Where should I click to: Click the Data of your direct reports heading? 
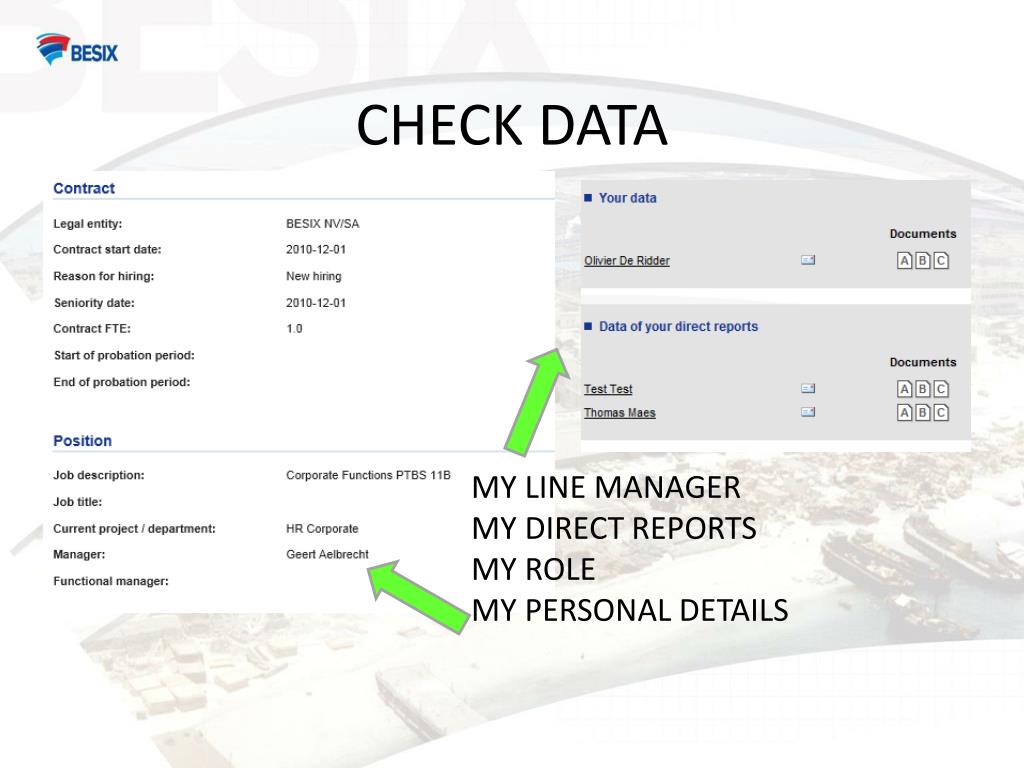point(679,327)
